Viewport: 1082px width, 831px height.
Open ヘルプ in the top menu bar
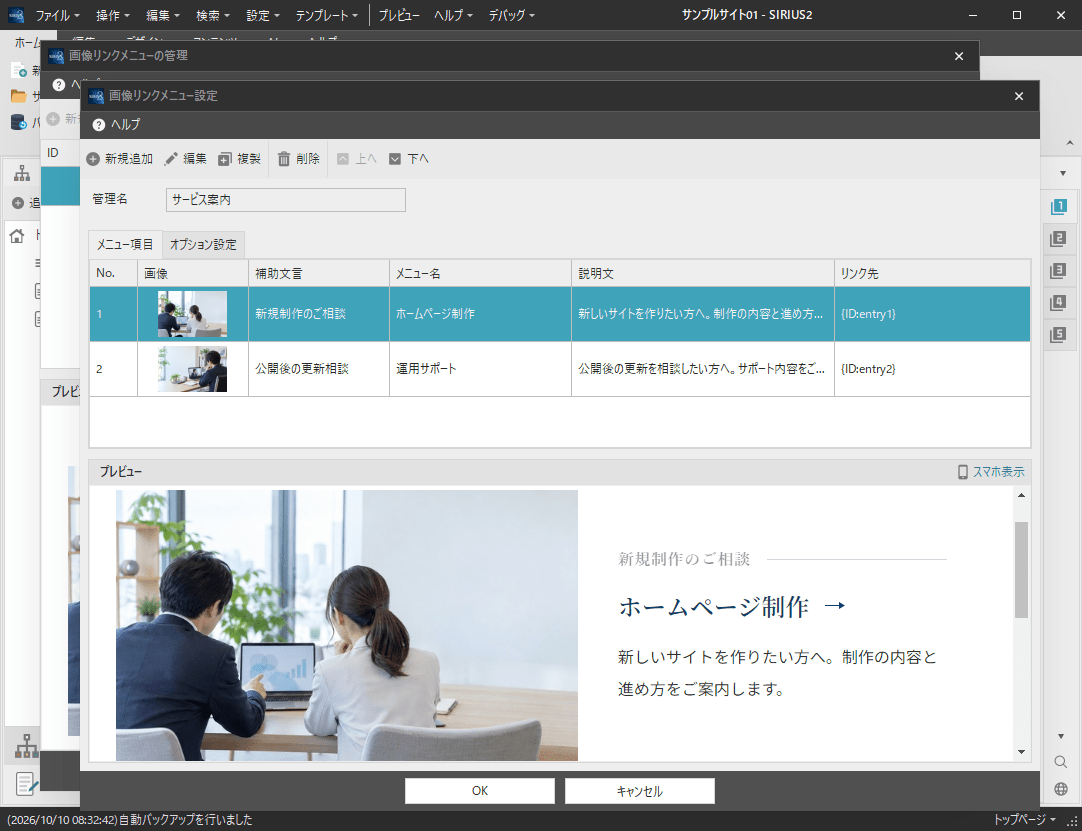453,15
